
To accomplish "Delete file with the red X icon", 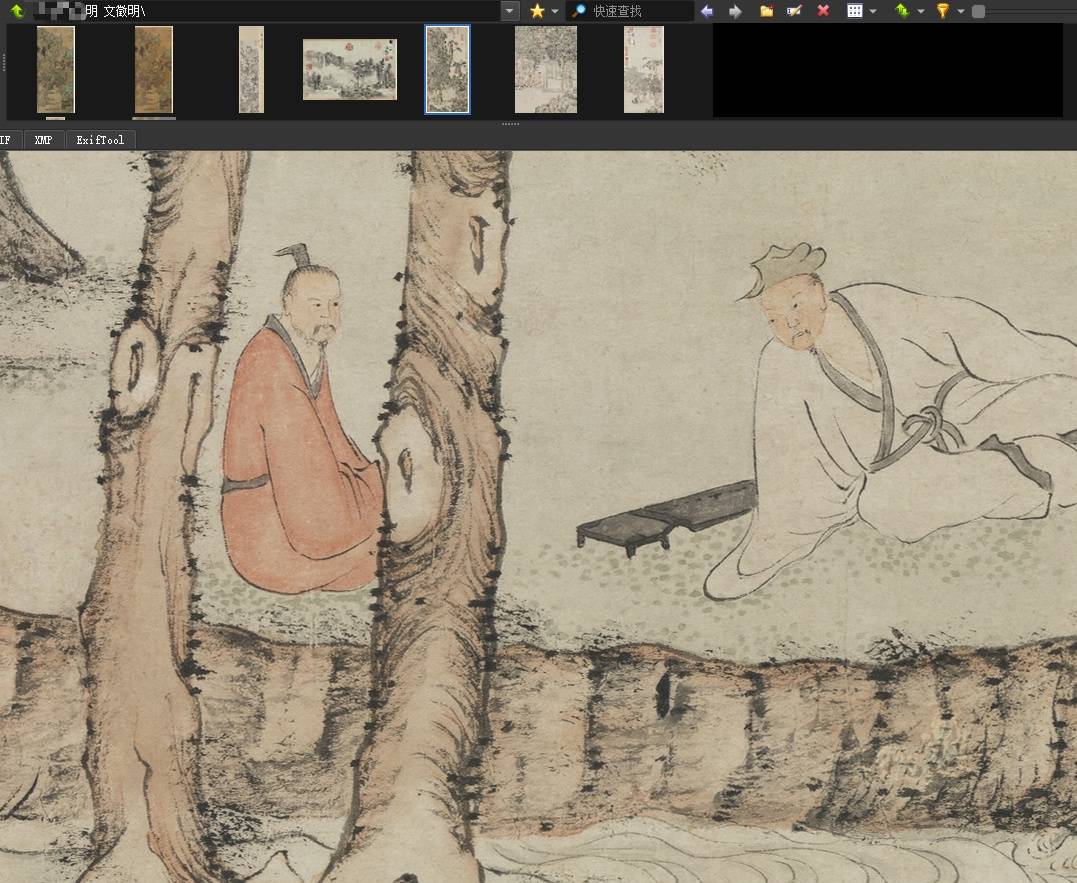I will click(x=823, y=11).
